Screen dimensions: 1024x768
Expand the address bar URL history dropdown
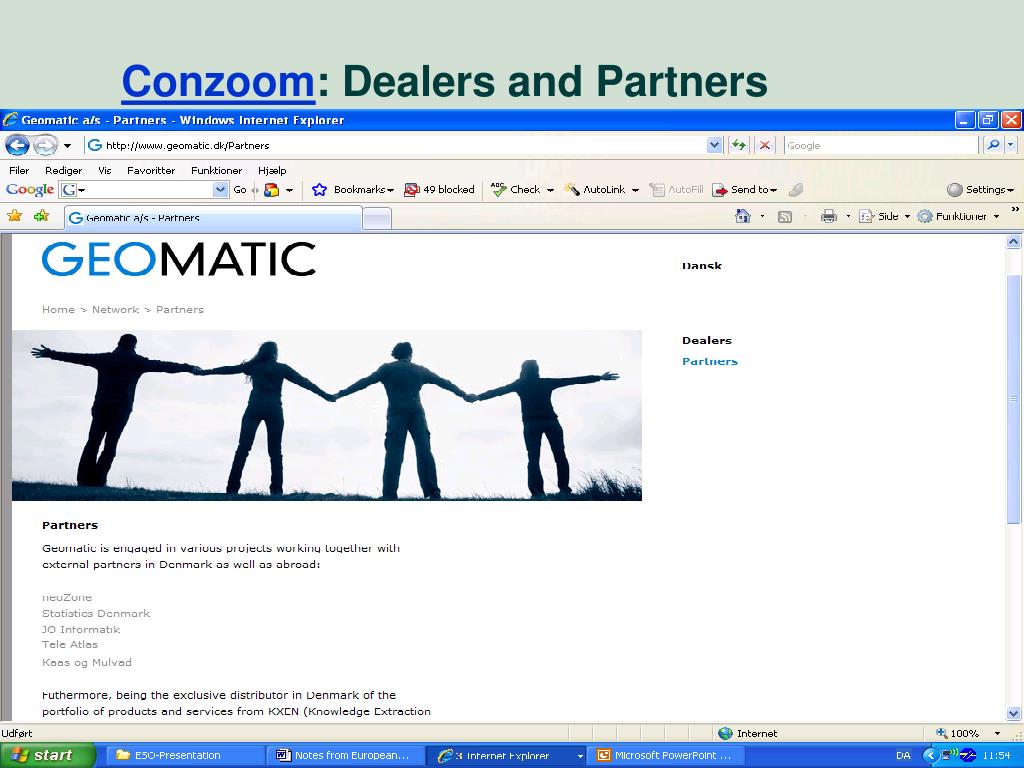click(x=714, y=145)
